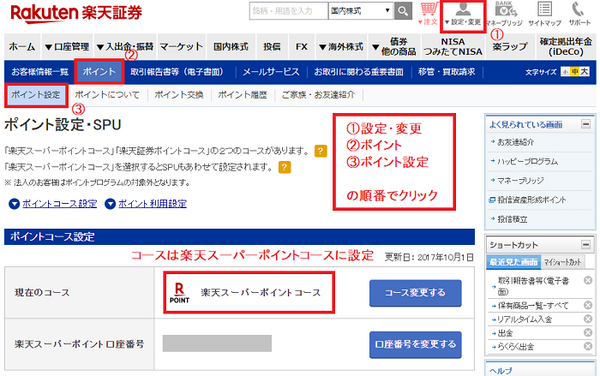Open the 注文 shopping cart icon
The height and width of the screenshot is (376, 600).
pyautogui.click(x=429, y=8)
